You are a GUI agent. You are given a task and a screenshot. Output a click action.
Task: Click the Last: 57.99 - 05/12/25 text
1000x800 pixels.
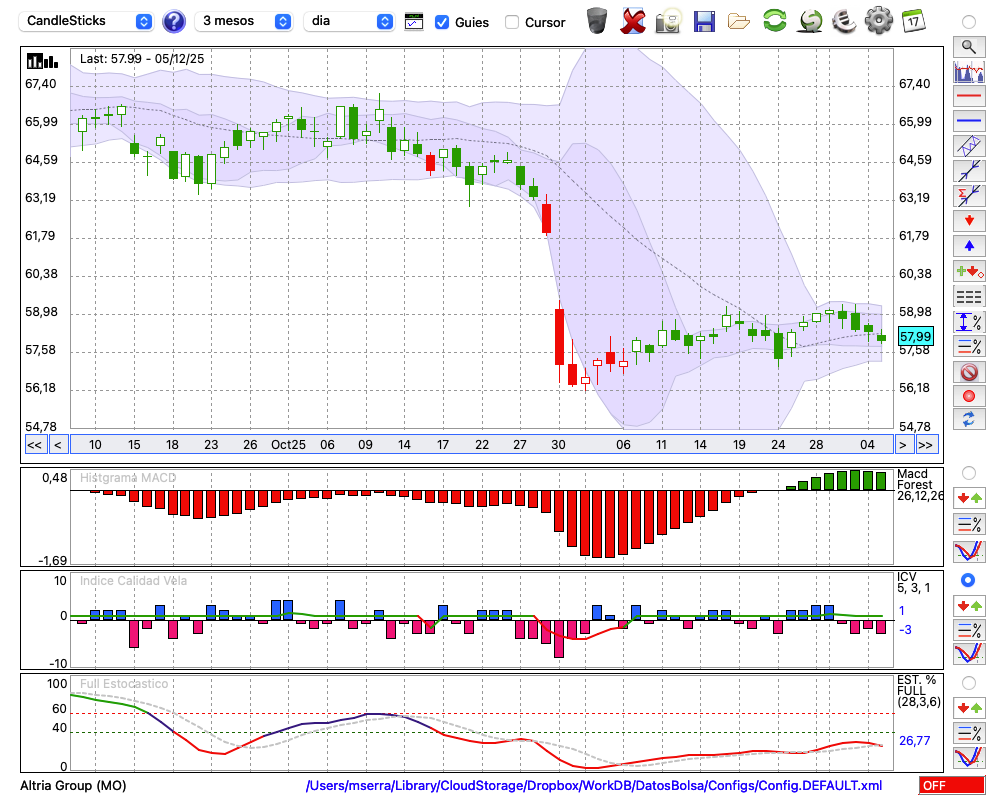(142, 59)
